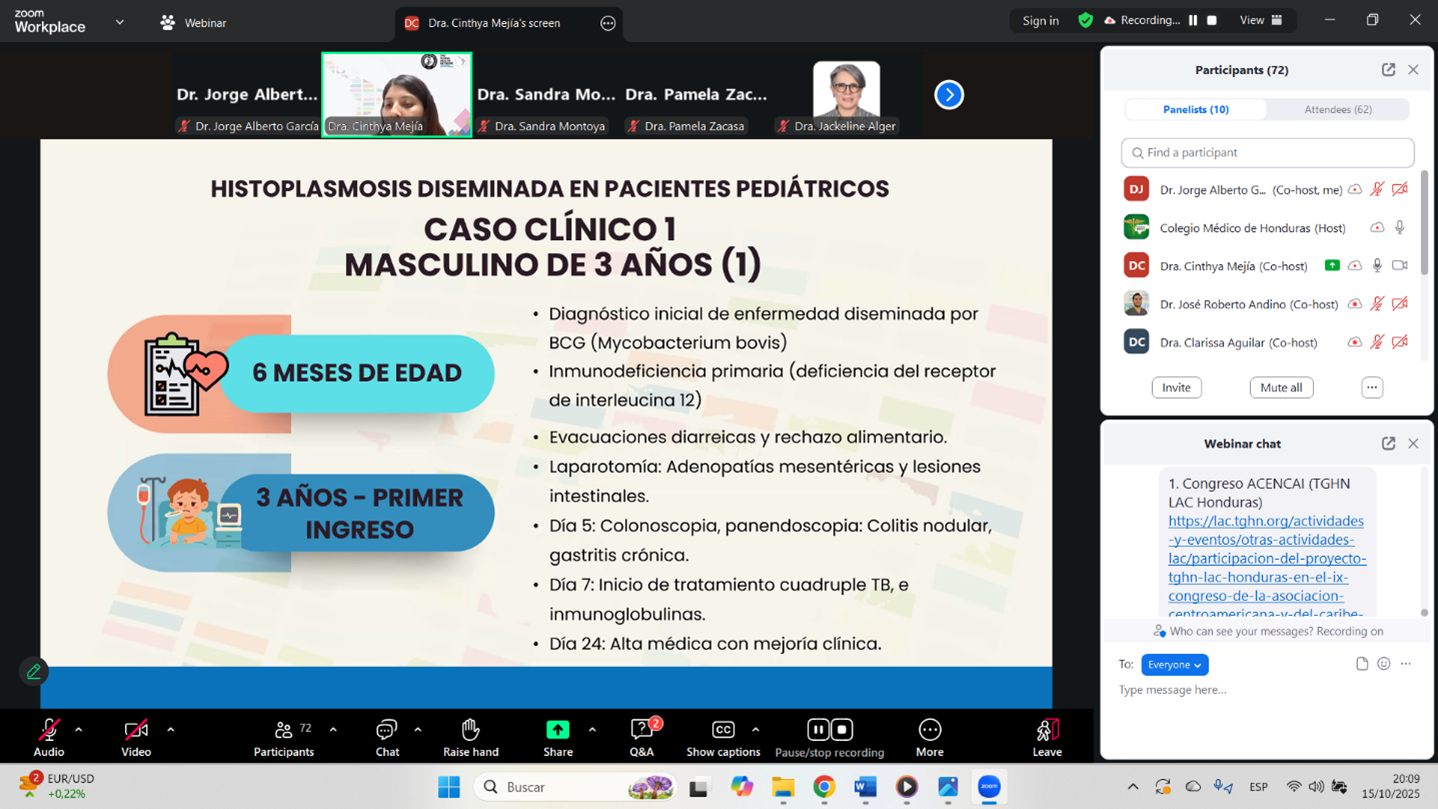This screenshot has height=809, width=1438.
Task: Pop out the Participants panel
Action: [x=1388, y=70]
